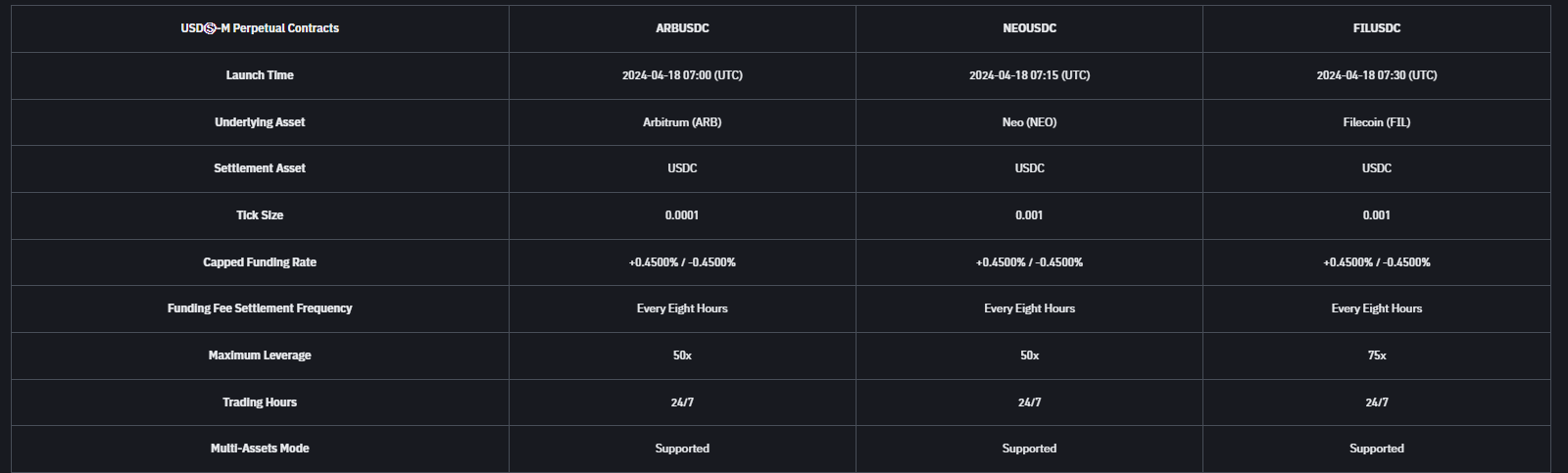The height and width of the screenshot is (473, 1568).
Task: Click the Capped Funding Rate row label
Action: [x=260, y=262]
